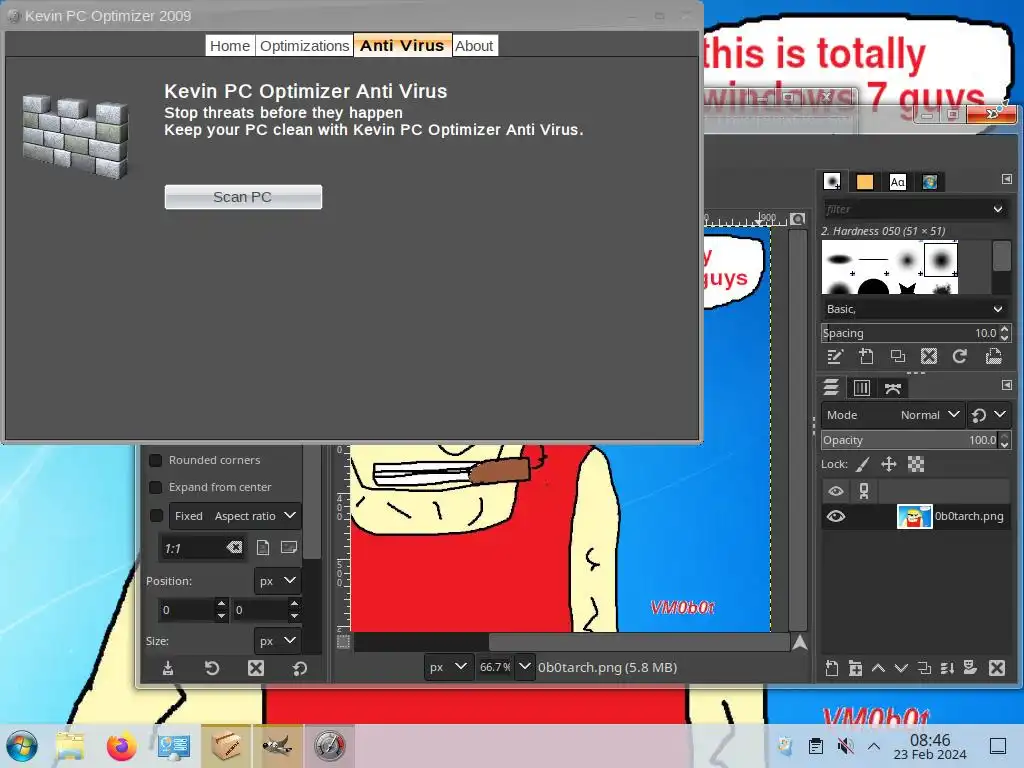1024x768 pixels.
Task: Refresh the brushes list
Action: [959, 357]
